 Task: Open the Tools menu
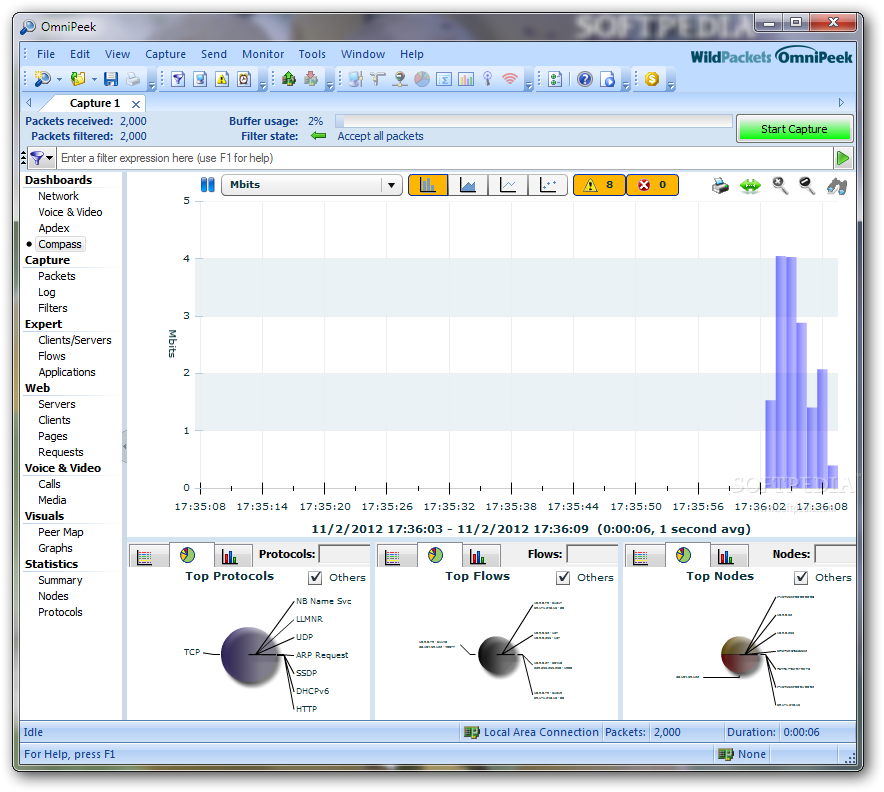[x=312, y=54]
